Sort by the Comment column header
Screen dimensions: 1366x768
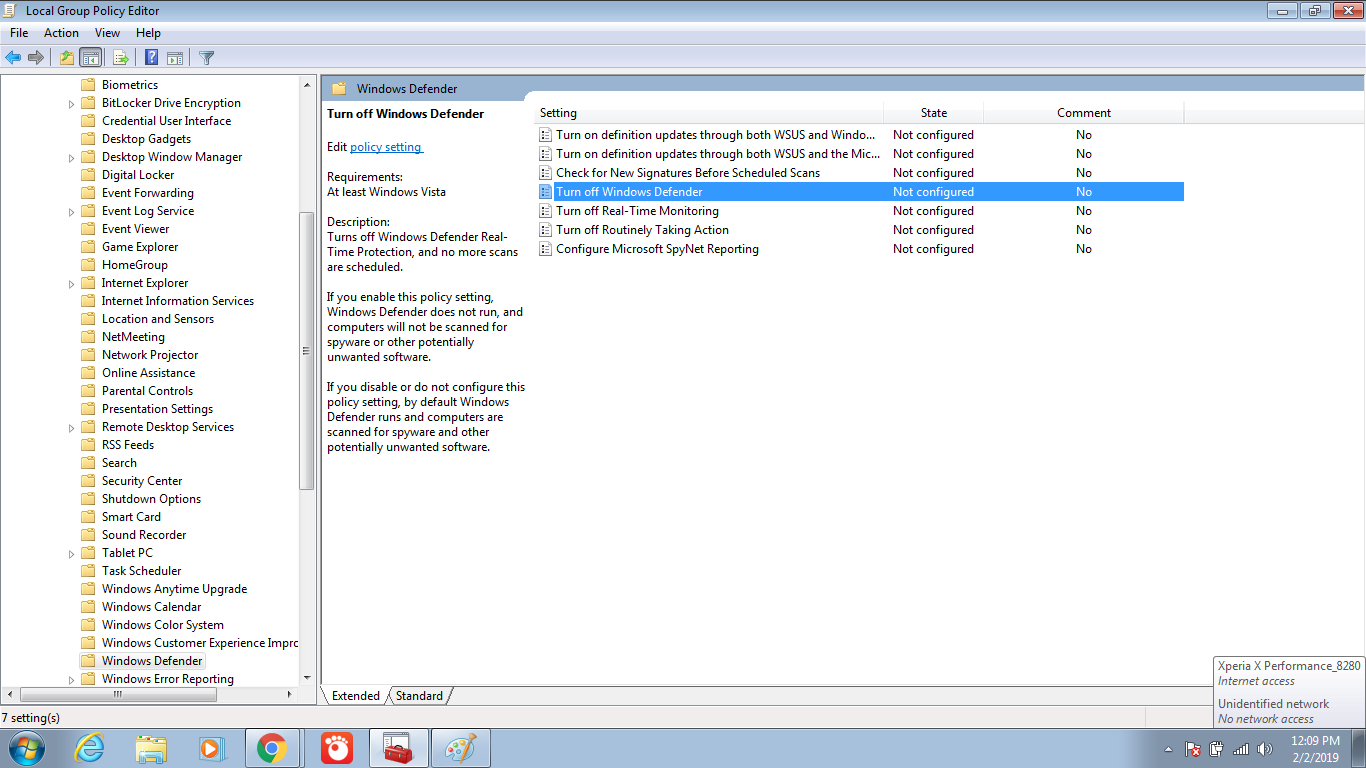pyautogui.click(x=1084, y=113)
